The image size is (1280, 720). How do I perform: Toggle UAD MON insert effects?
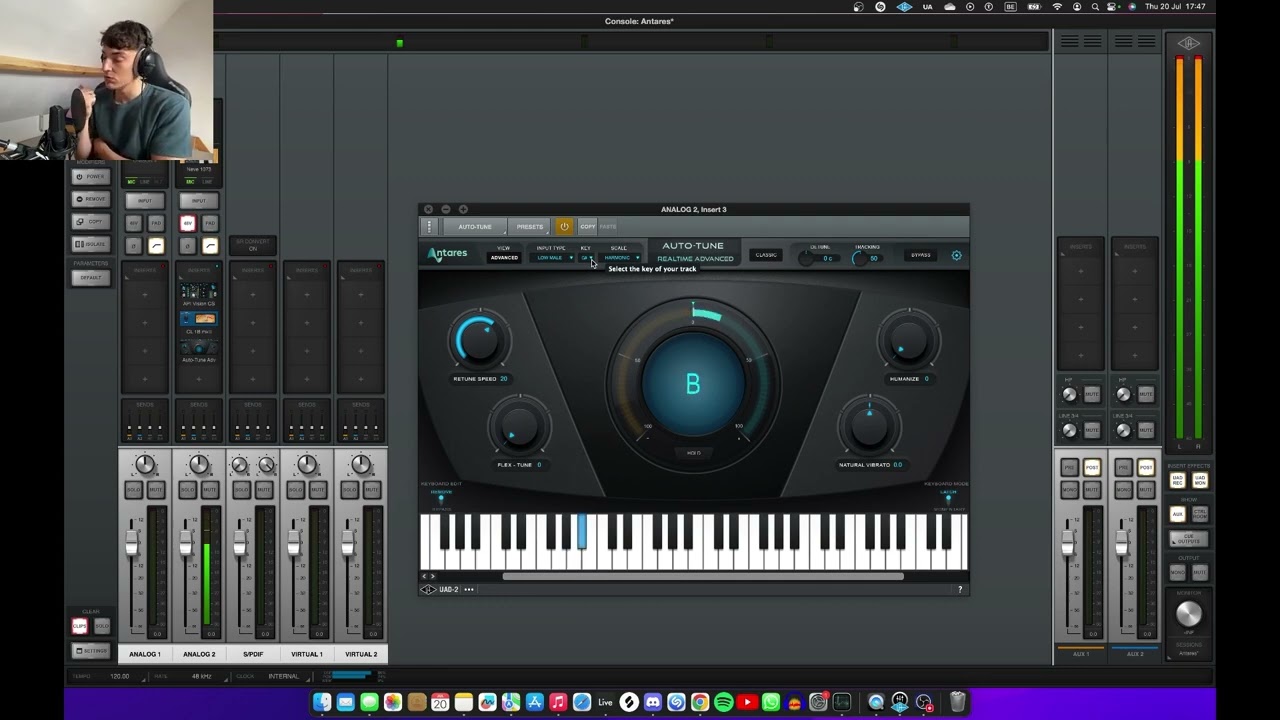click(x=1200, y=480)
